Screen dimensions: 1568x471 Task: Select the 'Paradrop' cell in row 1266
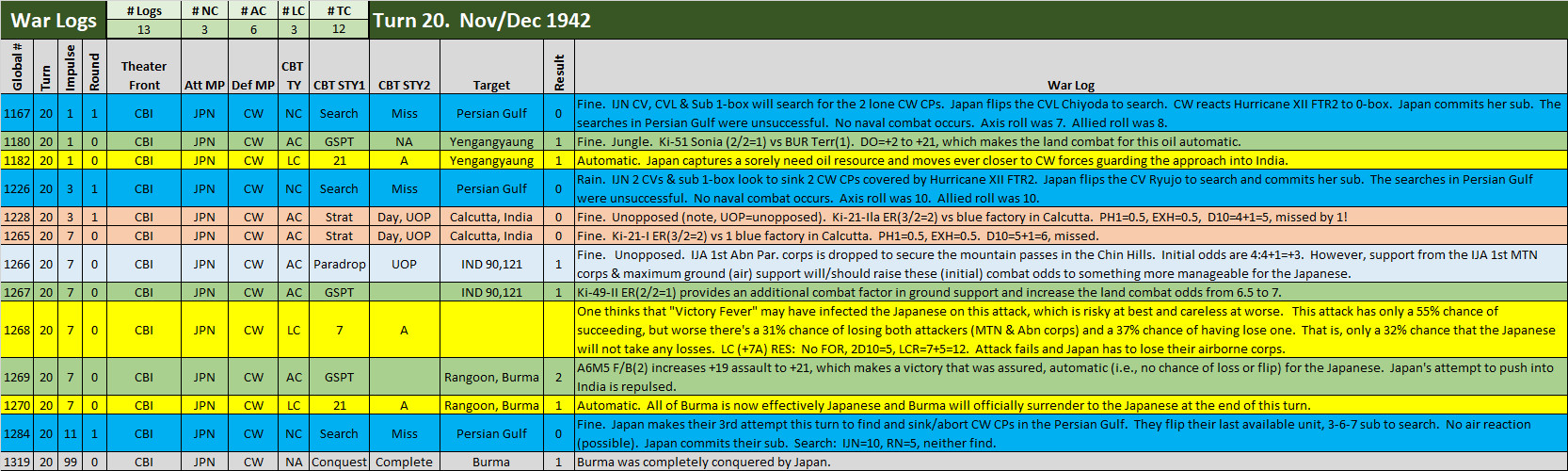pos(339,264)
